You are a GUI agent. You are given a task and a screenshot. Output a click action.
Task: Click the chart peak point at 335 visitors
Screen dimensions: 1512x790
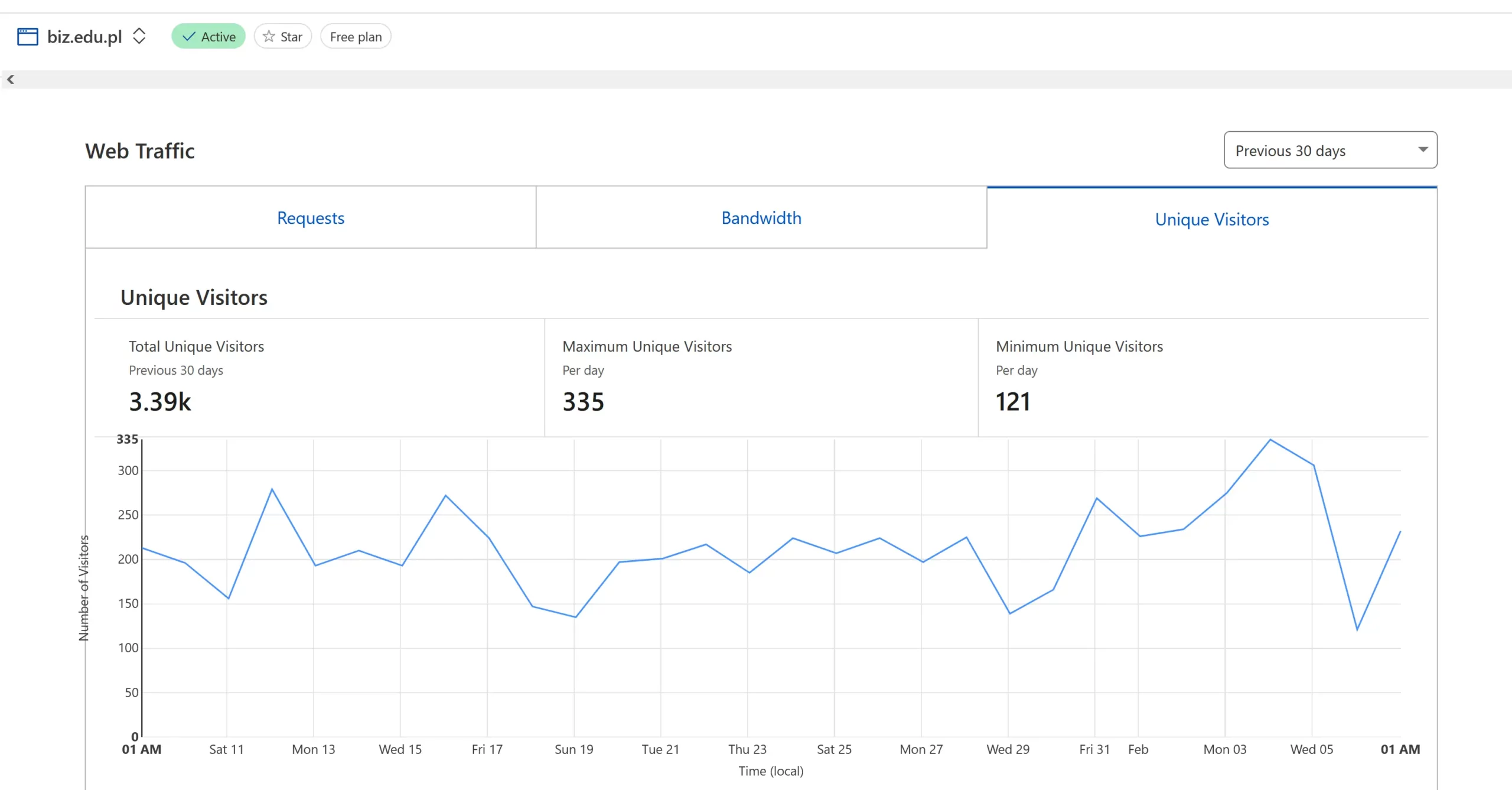click(1270, 440)
